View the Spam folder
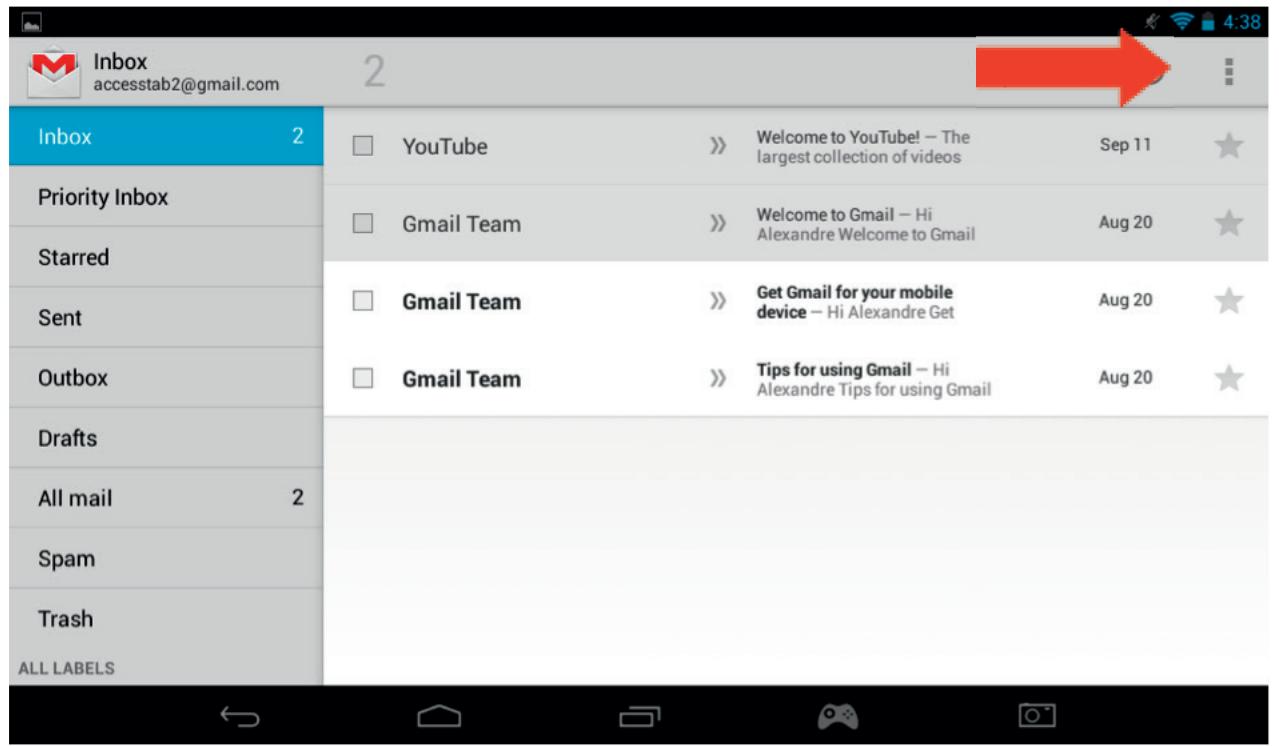Image resolution: width=1279 pixels, height=746 pixels. coord(165,558)
